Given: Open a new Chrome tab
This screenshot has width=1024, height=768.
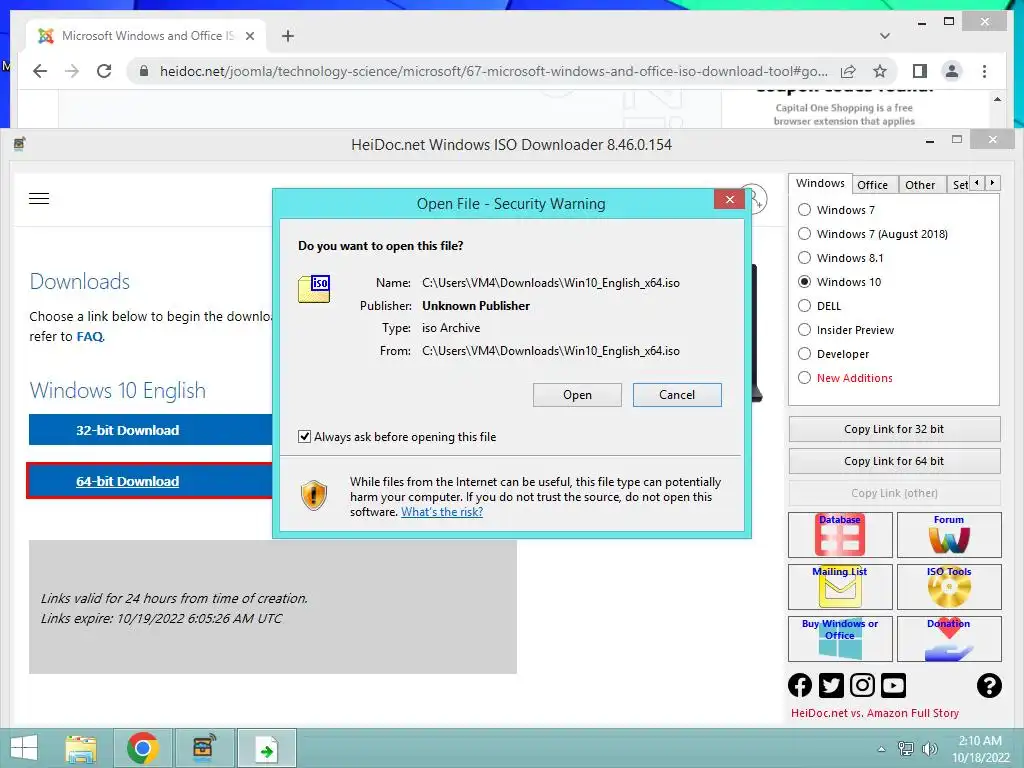Looking at the screenshot, I should 288,36.
